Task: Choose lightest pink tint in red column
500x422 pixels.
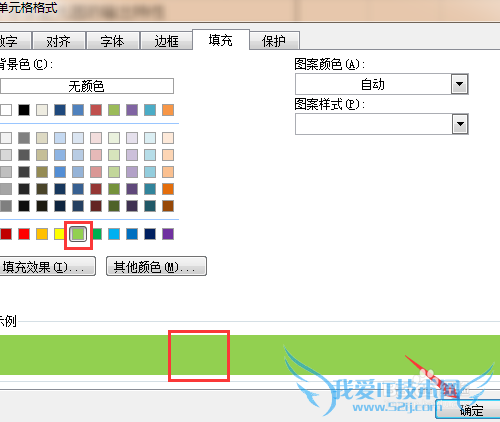Action: pyautogui.click(x=96, y=138)
